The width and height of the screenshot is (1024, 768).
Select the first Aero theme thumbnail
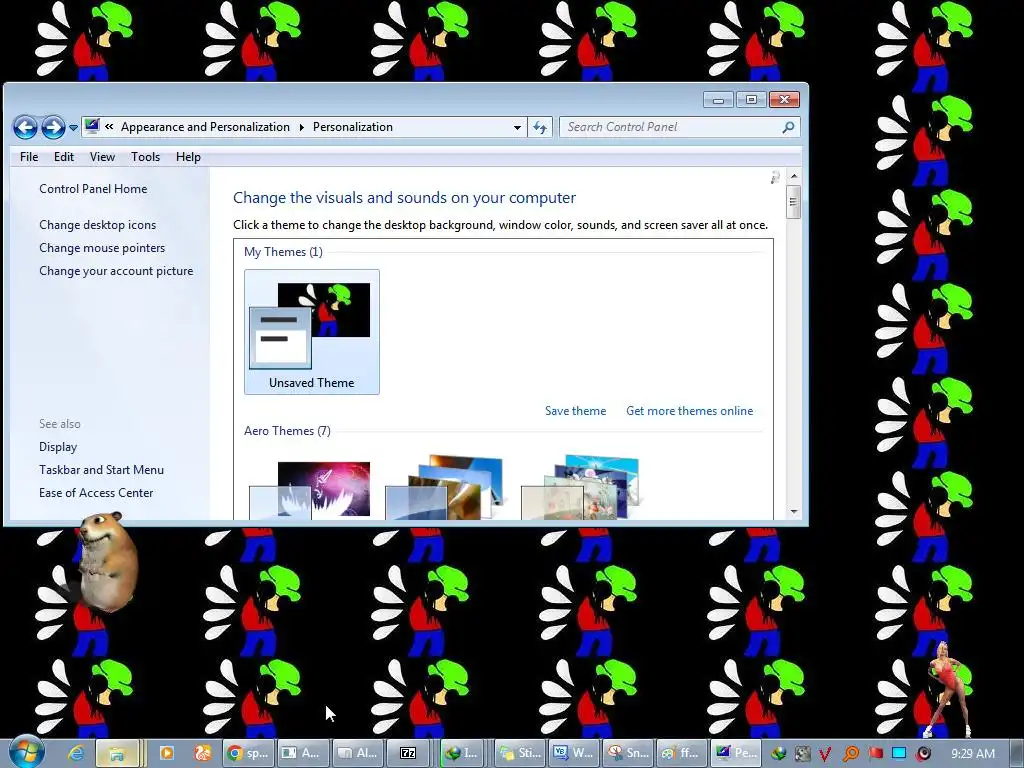coord(310,490)
